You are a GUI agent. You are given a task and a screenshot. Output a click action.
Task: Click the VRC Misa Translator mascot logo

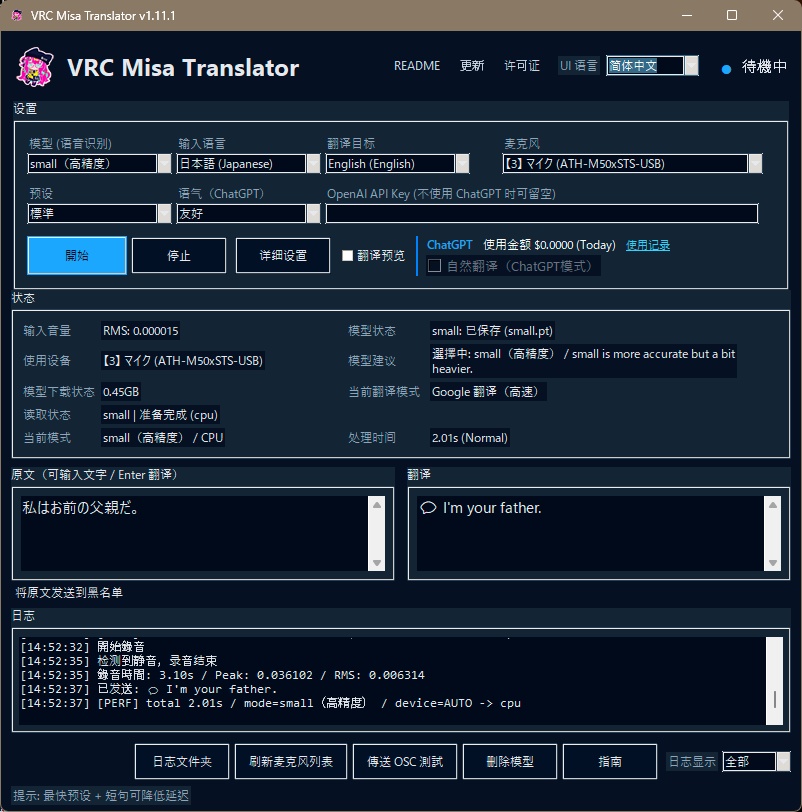[35, 67]
